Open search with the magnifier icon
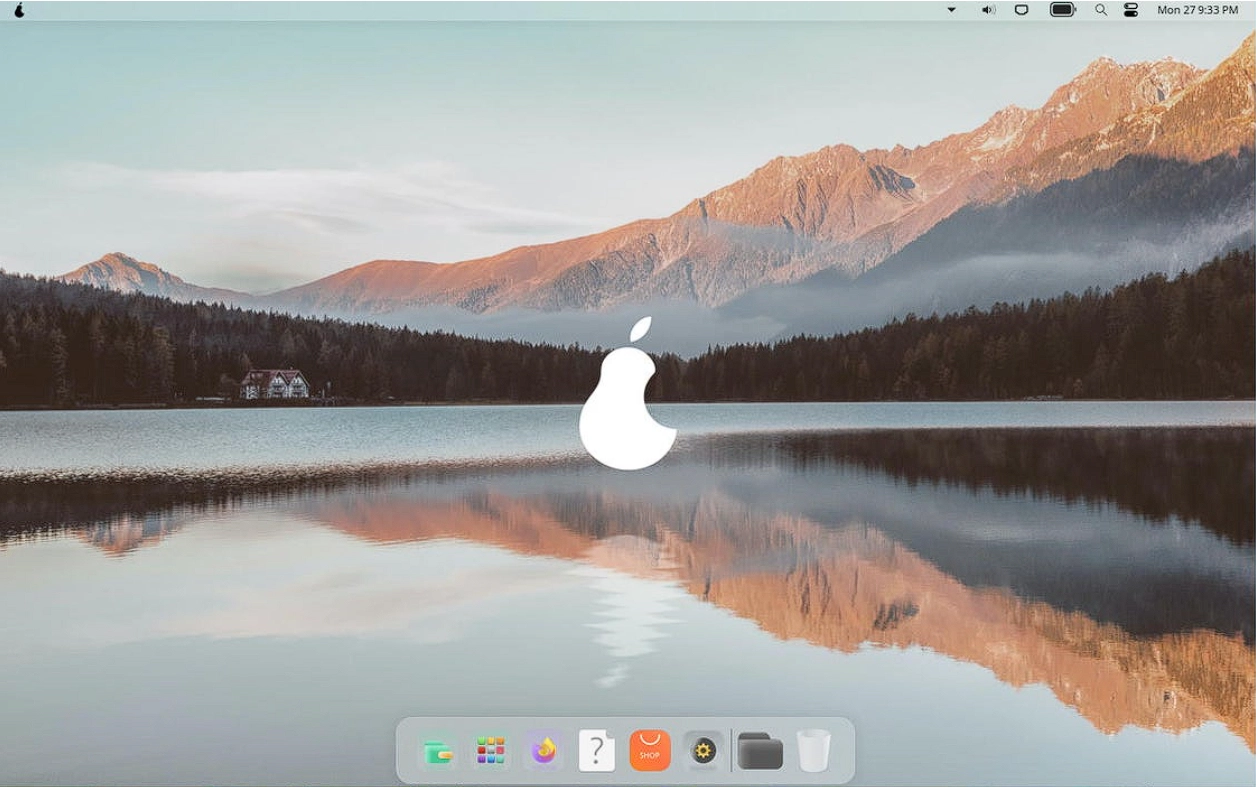The image size is (1256, 787). point(1101,10)
